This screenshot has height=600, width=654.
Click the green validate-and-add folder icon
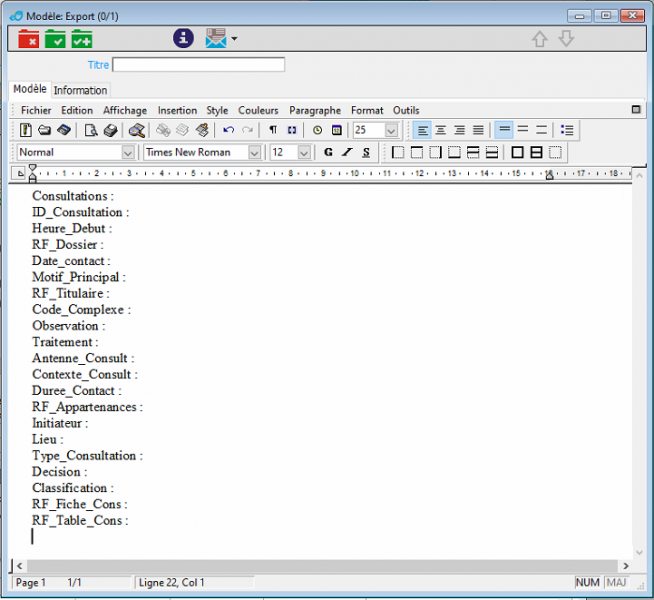(82, 39)
